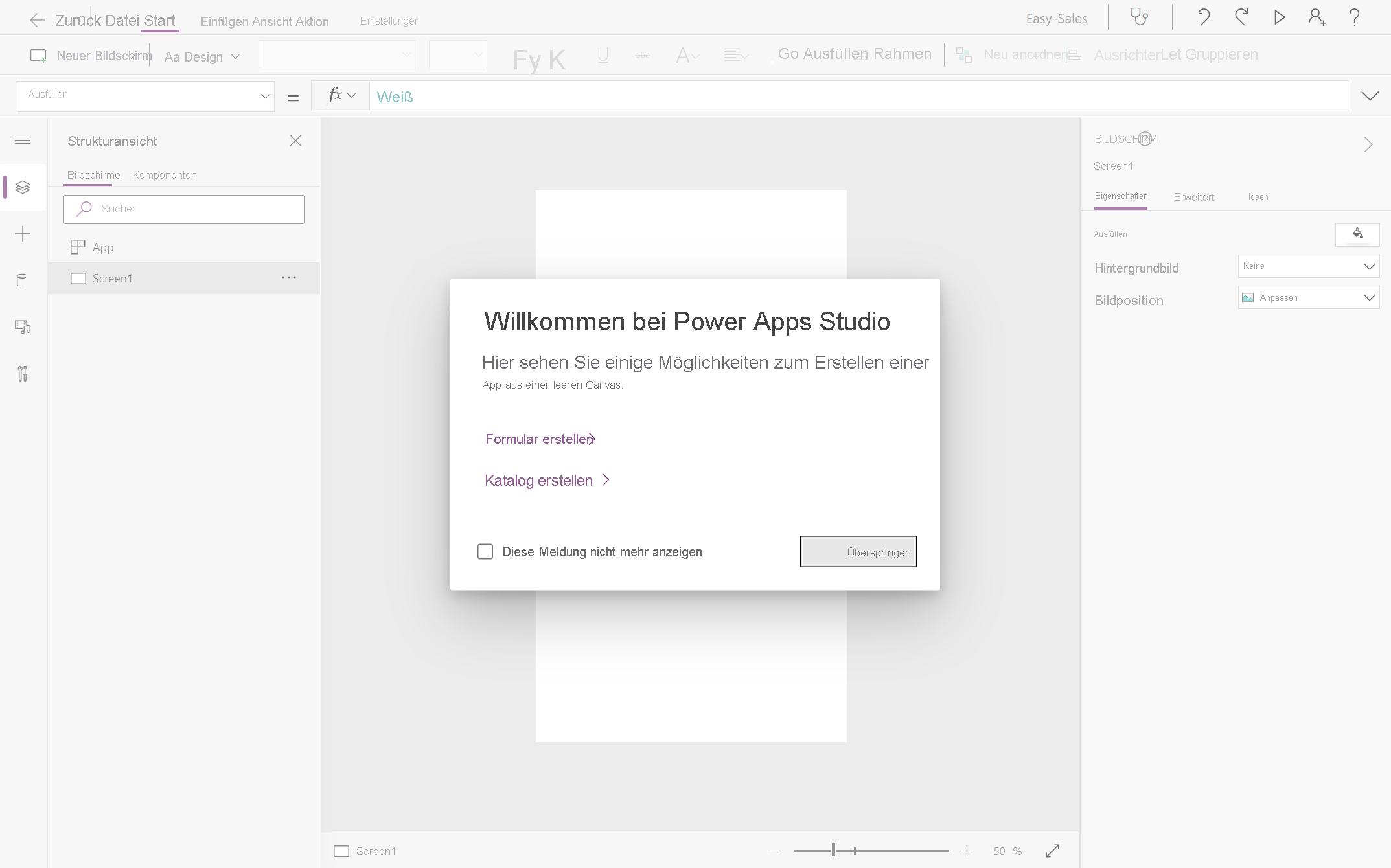1391x868 pixels.
Task: Open the Aktion ribbon tab
Action: (312, 21)
